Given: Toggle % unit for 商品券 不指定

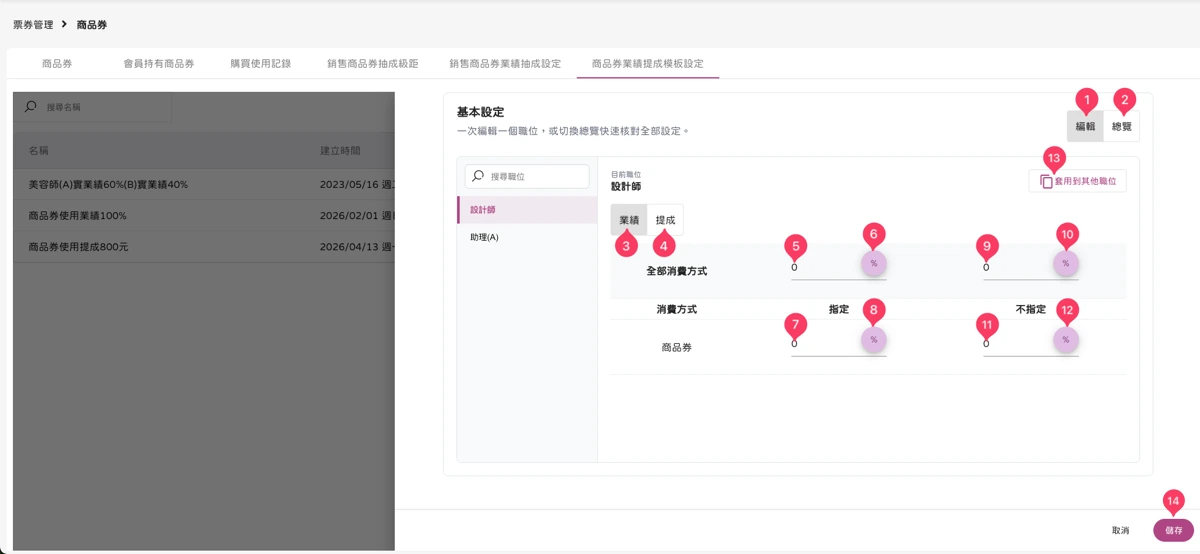Looking at the screenshot, I should click(x=1065, y=339).
